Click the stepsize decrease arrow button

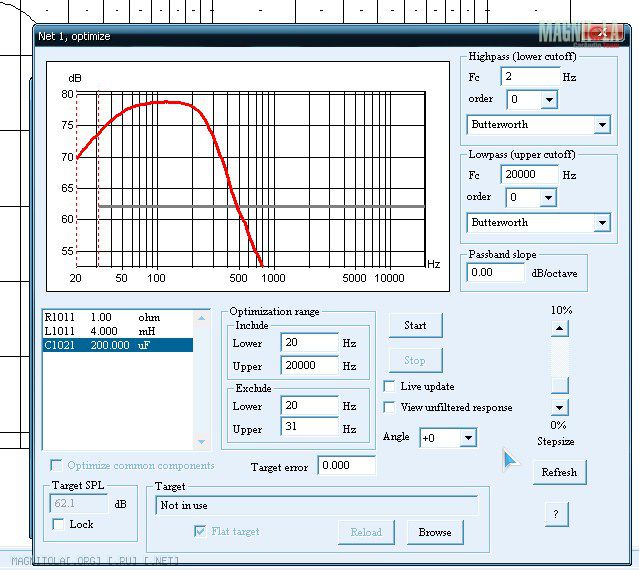pyautogui.click(x=560, y=407)
